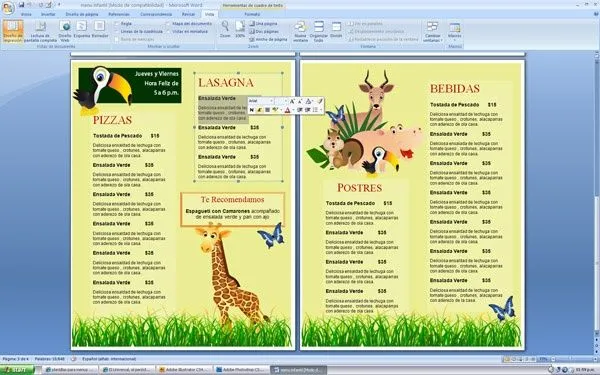Click highlight icon in mini toolbar

click(x=275, y=110)
